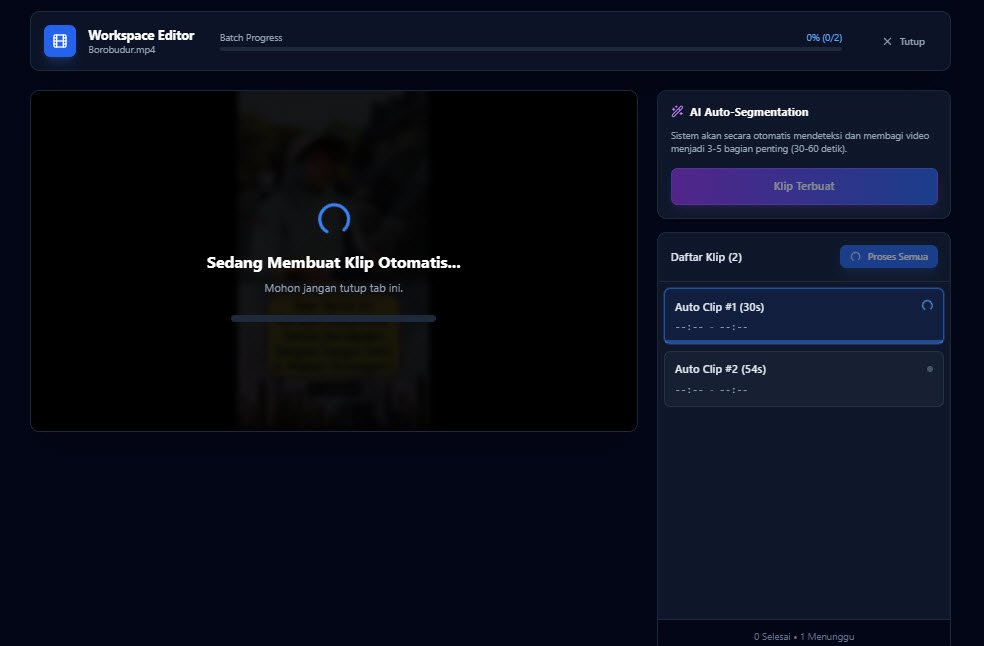Click the X icon beside Tutup

tap(887, 41)
